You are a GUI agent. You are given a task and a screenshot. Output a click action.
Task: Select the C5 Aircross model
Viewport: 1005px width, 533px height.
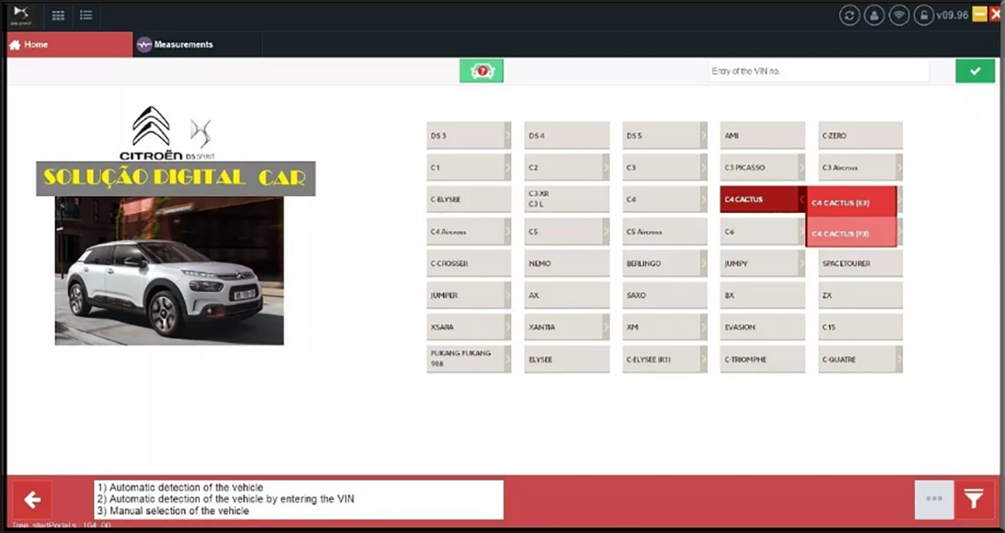(x=665, y=231)
